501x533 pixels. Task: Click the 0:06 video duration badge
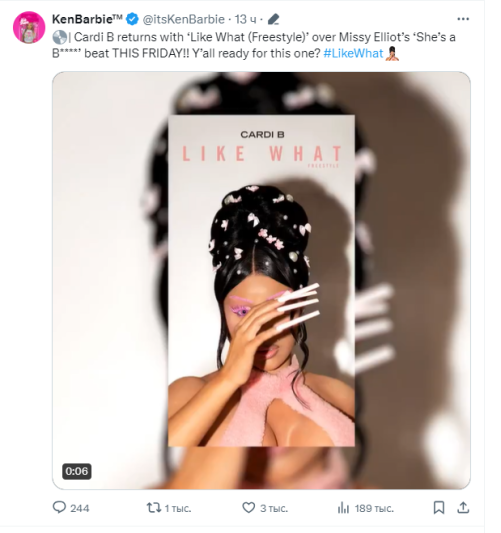(x=76, y=471)
